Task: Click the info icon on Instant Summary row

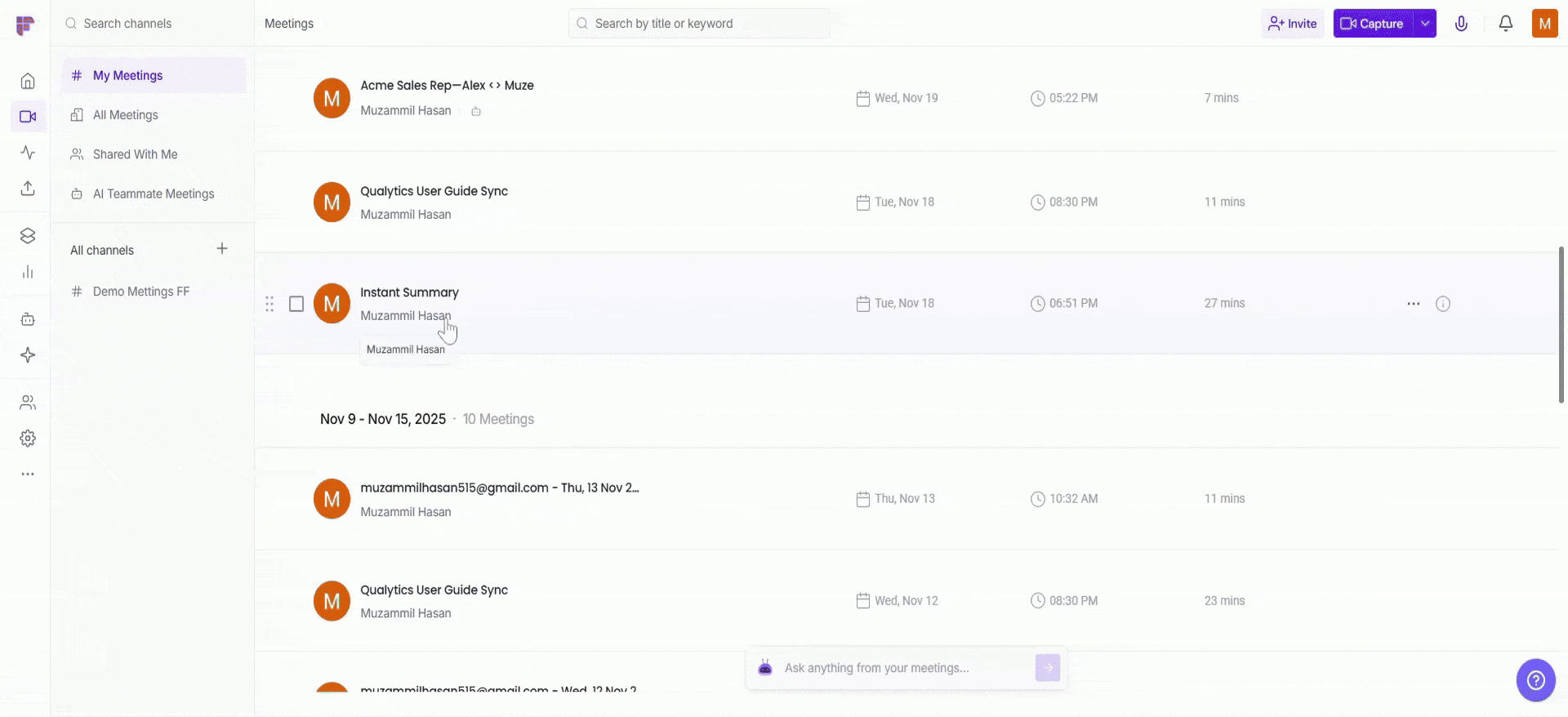Action: [1443, 304]
